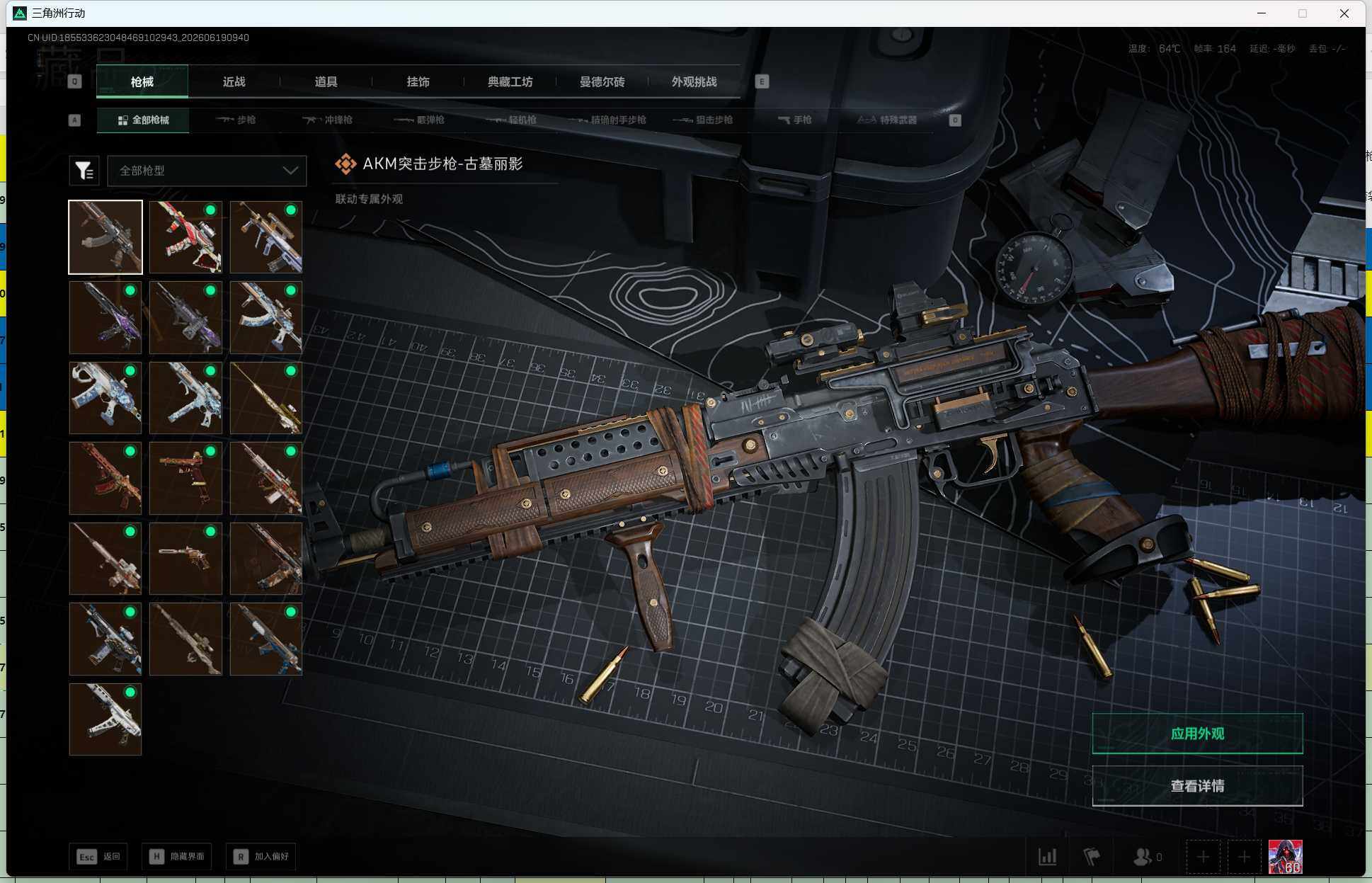The width and height of the screenshot is (1372, 883).
Task: Open the 挂饰 tab
Action: [x=418, y=81]
